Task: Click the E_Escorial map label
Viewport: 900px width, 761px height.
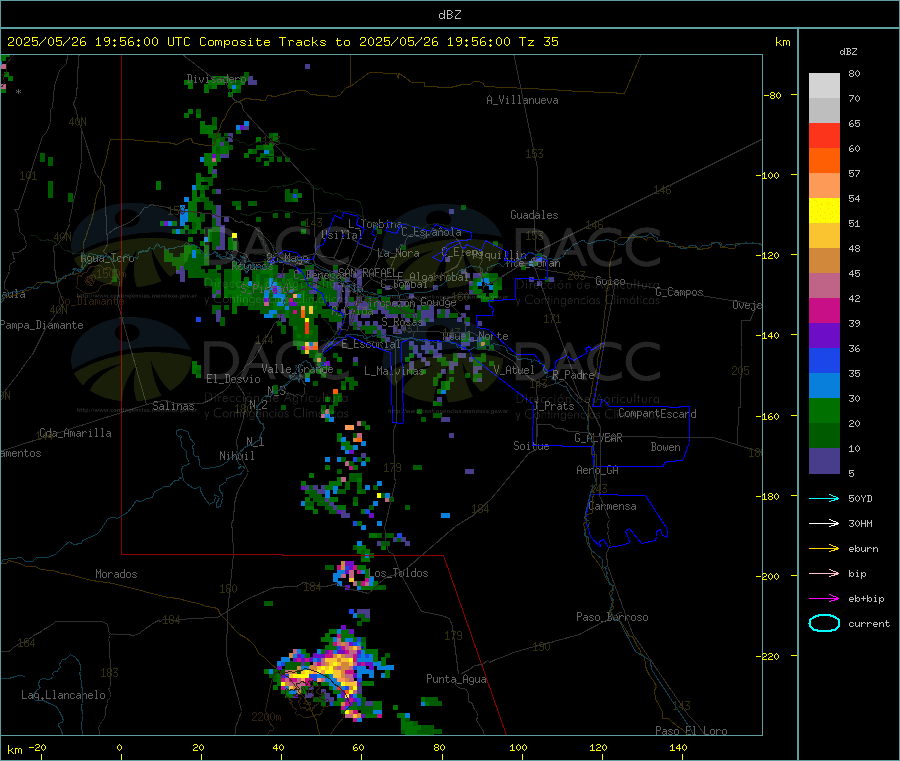Action: pos(370,344)
